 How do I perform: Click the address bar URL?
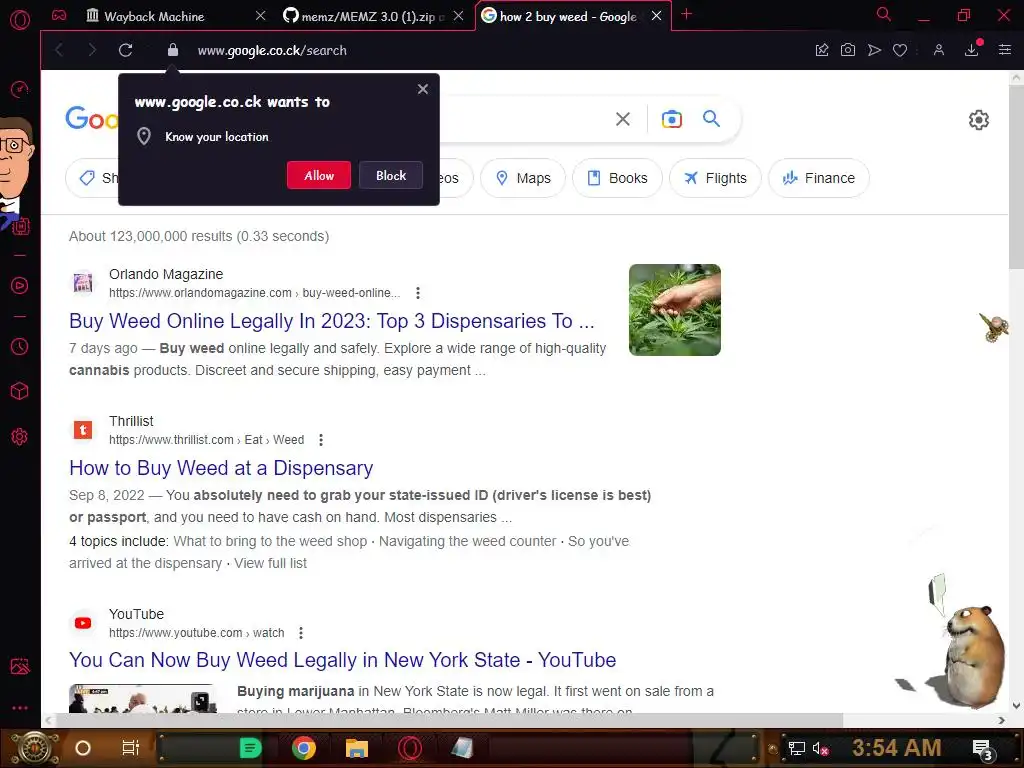pyautogui.click(x=272, y=50)
